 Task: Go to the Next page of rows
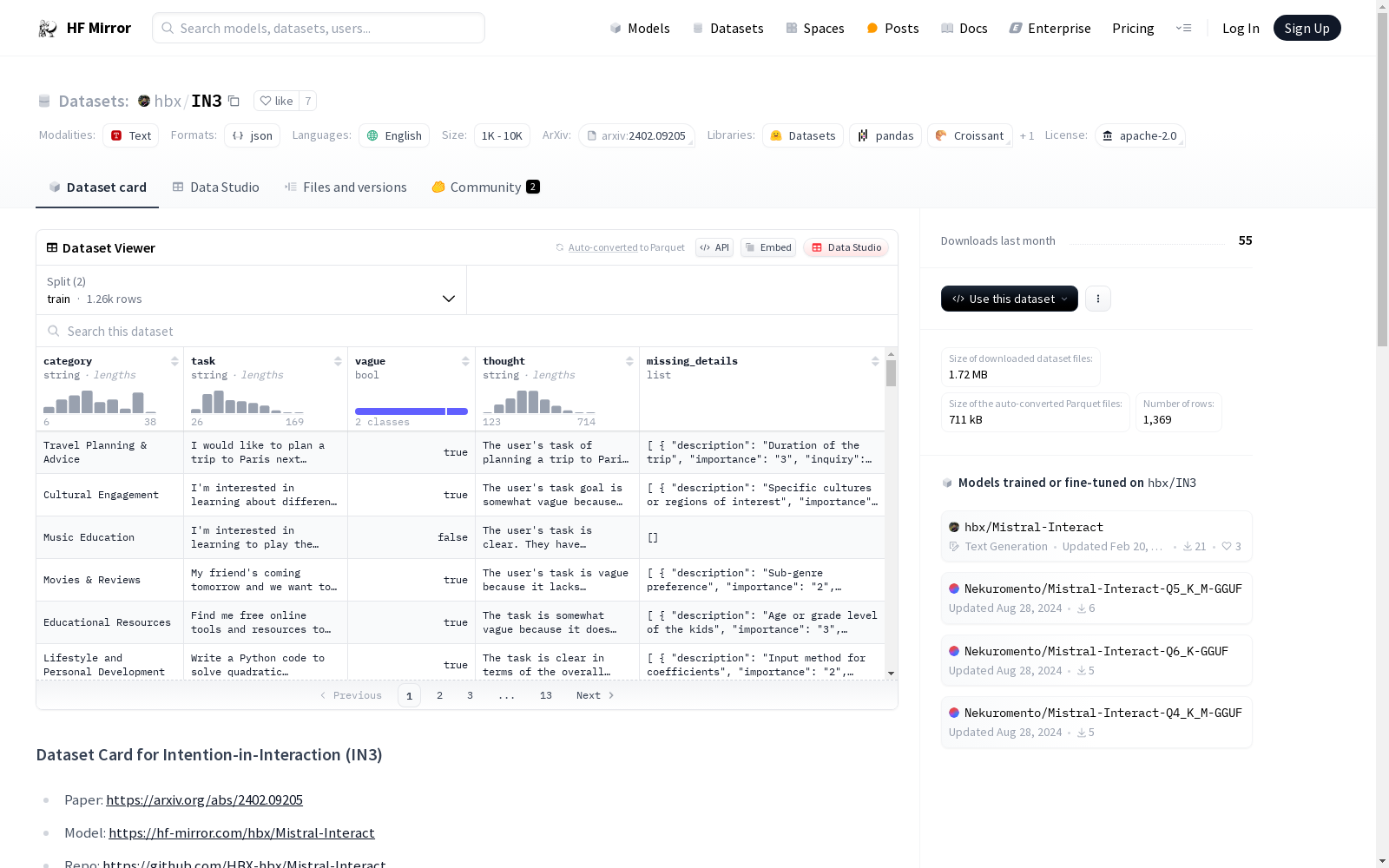(596, 695)
